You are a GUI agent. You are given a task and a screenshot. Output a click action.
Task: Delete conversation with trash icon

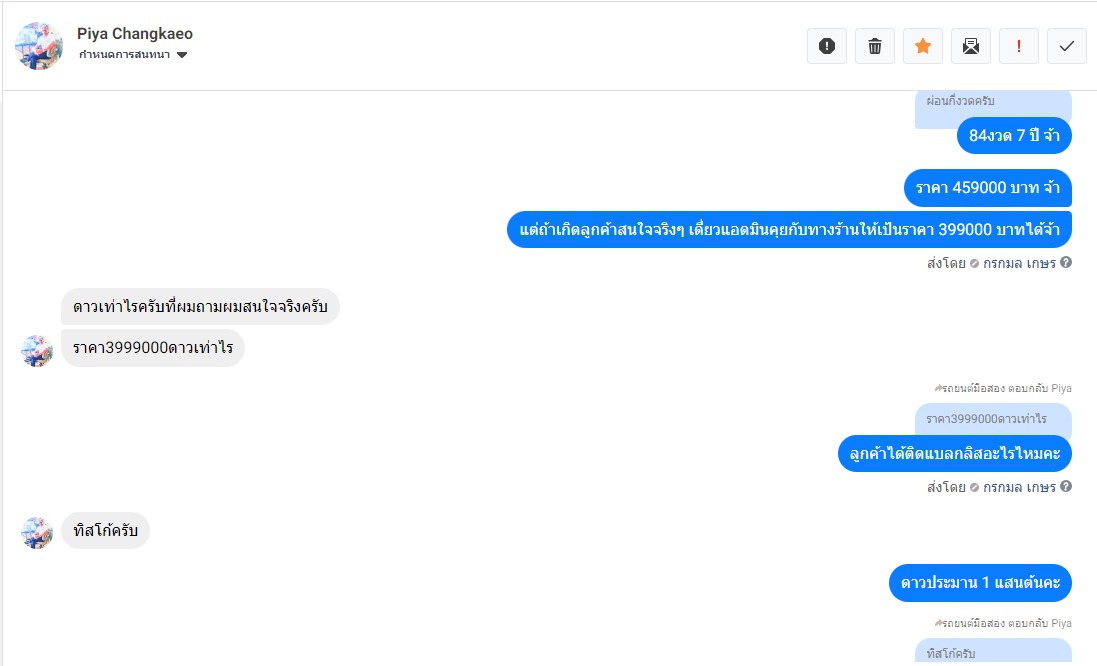pyautogui.click(x=875, y=46)
